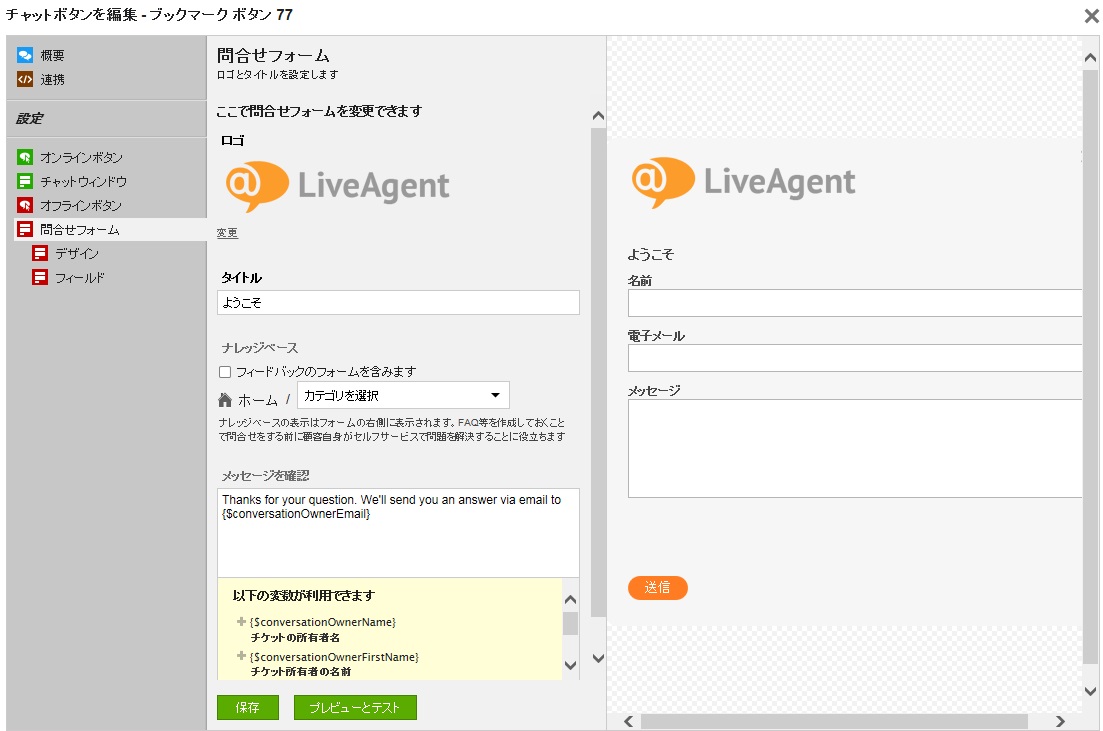This screenshot has height=731, width=1103.
Task: Click the 変更 logo link
Action: 227,233
